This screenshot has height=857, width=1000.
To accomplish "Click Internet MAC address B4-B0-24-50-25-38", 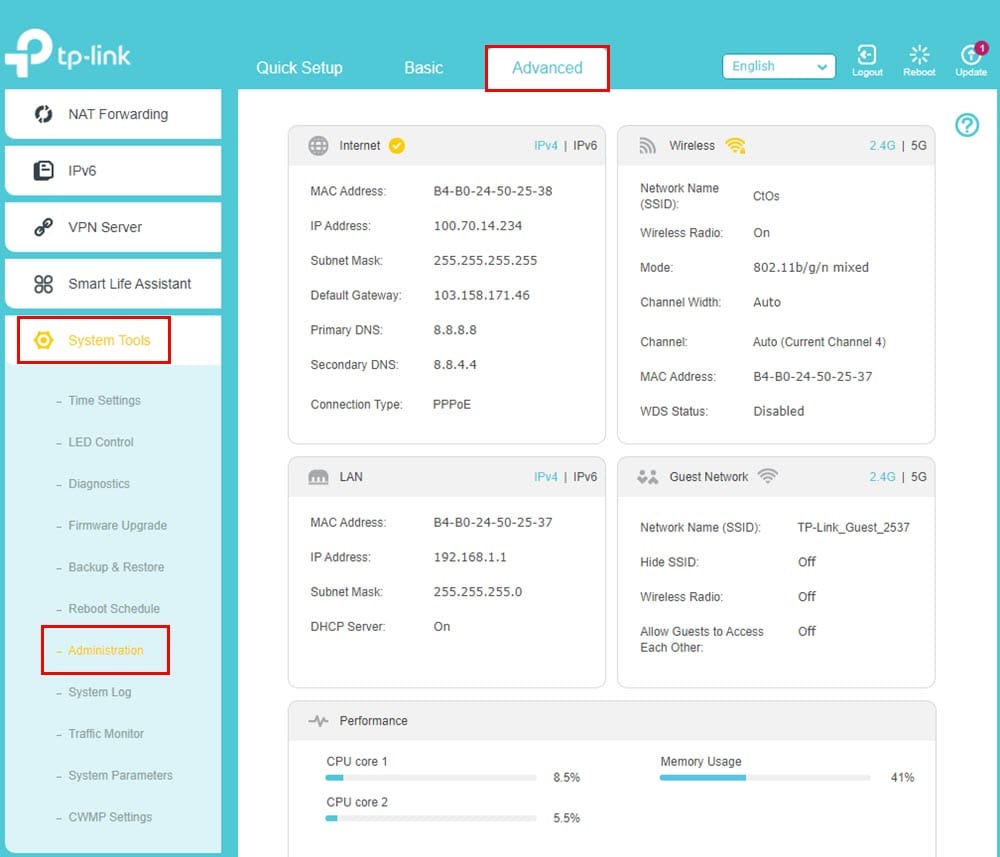I will [x=493, y=191].
